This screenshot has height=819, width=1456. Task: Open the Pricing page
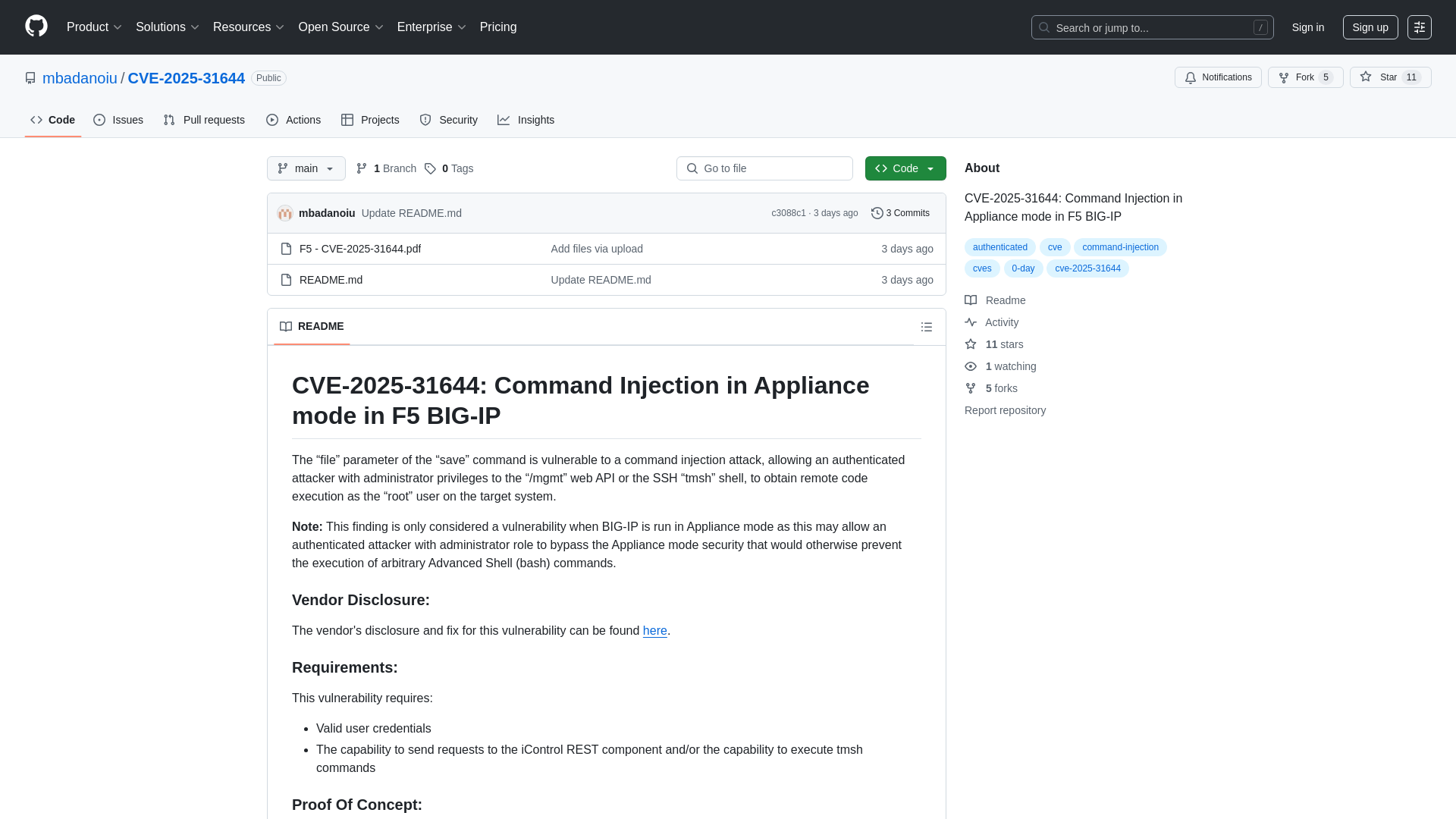(x=498, y=27)
